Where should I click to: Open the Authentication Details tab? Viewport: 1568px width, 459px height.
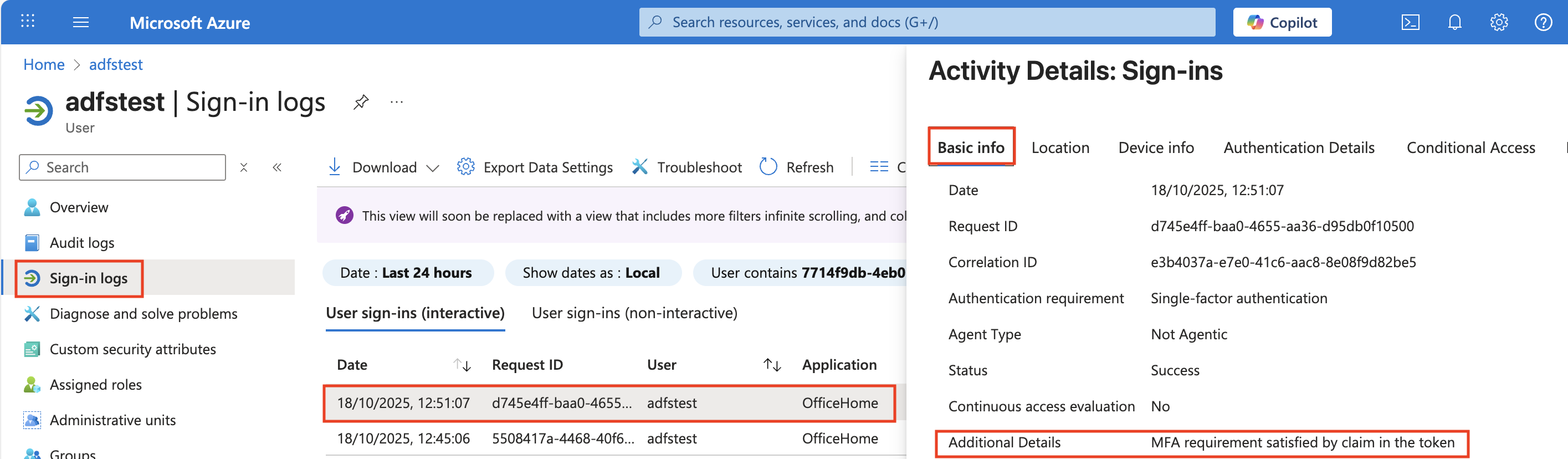tap(1298, 148)
